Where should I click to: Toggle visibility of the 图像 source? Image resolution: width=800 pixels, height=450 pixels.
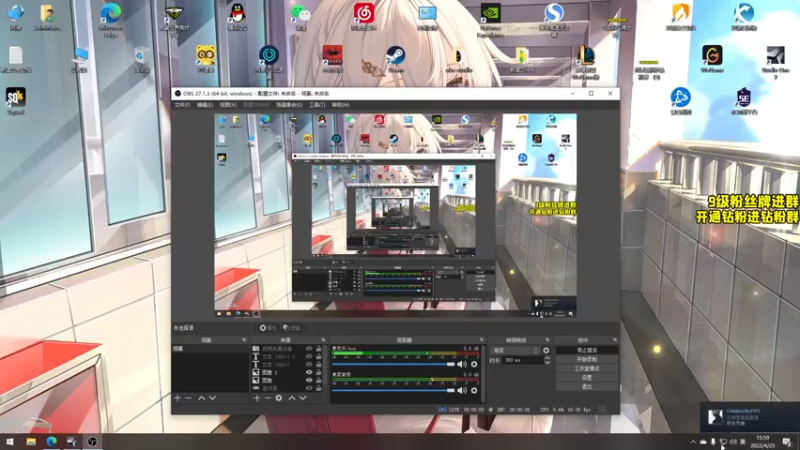[x=309, y=380]
